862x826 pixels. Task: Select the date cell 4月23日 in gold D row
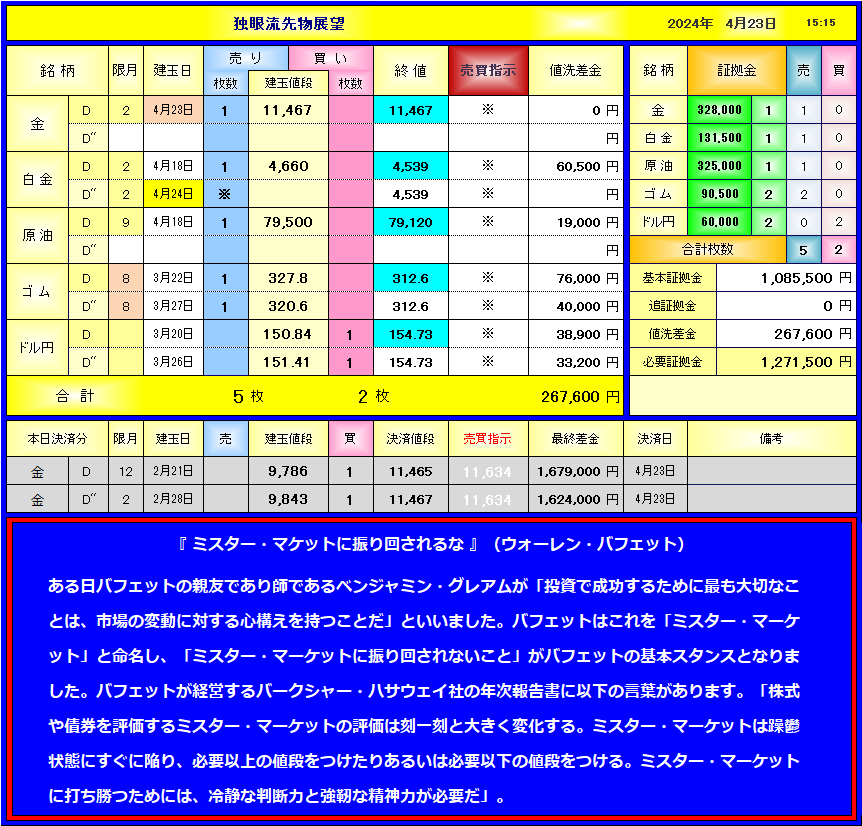173,110
